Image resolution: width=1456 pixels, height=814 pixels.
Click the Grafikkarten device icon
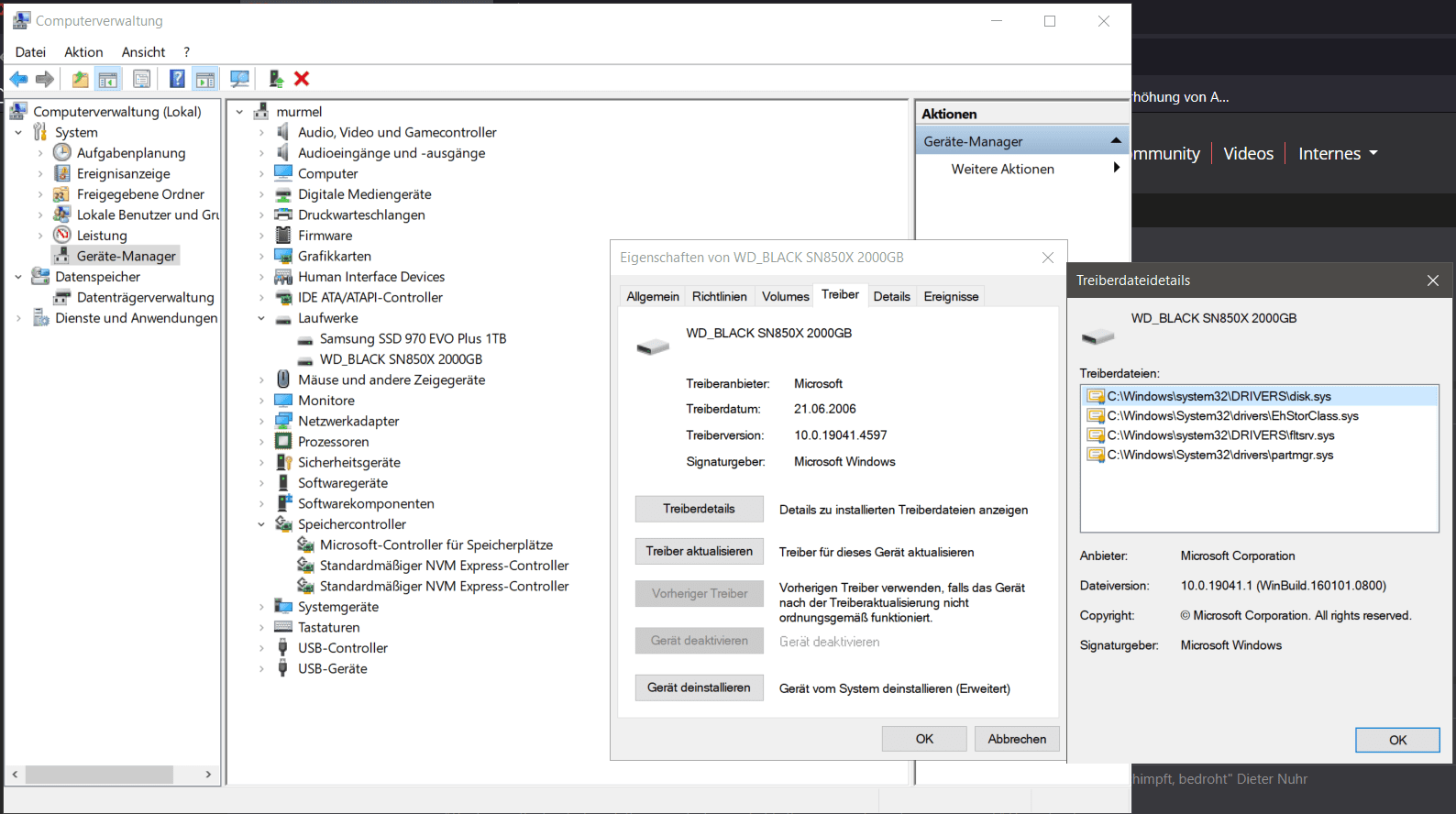click(283, 256)
